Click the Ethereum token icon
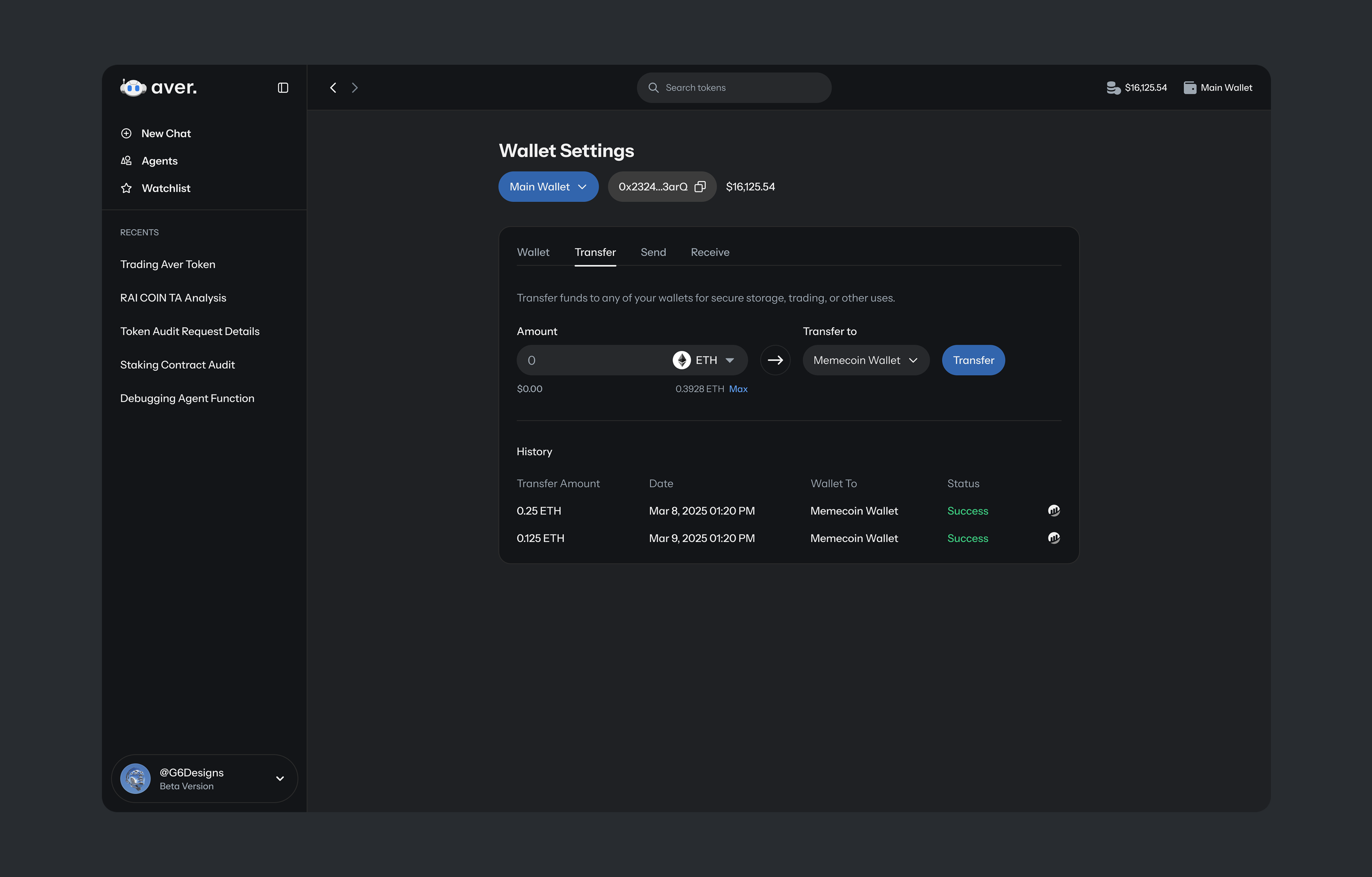Image resolution: width=1372 pixels, height=877 pixels. click(681, 360)
